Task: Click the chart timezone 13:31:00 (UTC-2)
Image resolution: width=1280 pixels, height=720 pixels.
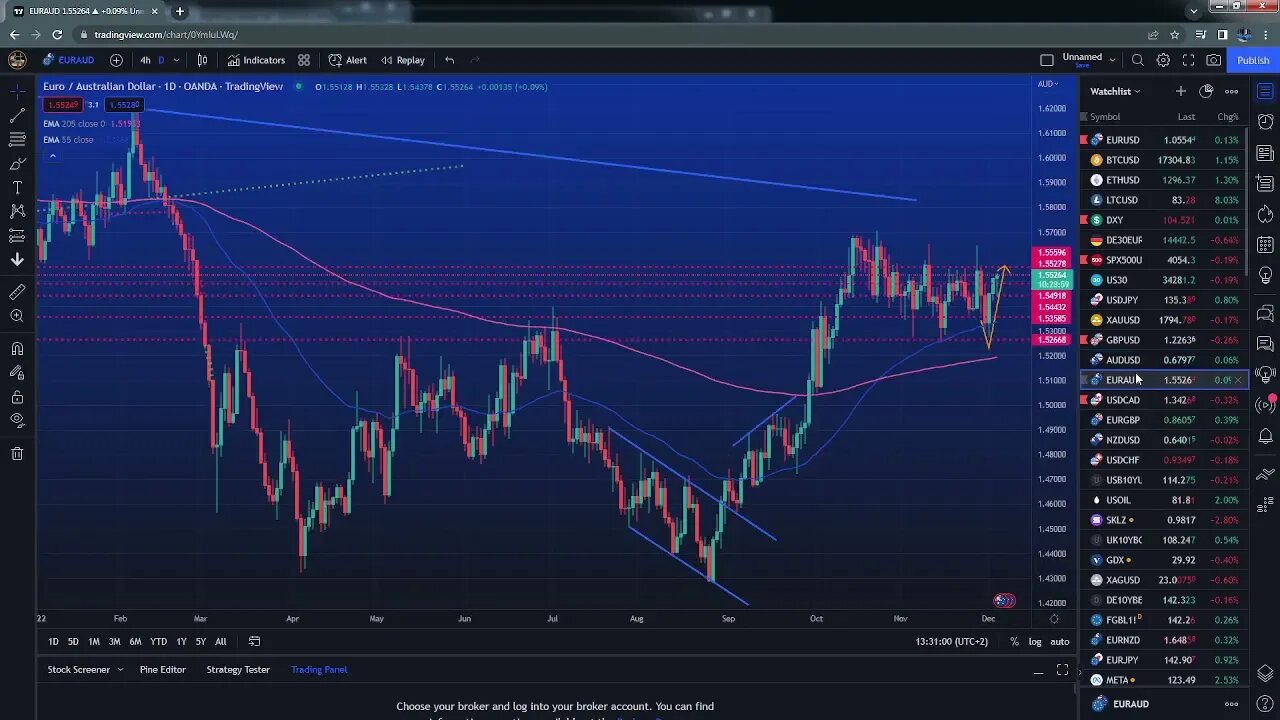Action: (950, 641)
